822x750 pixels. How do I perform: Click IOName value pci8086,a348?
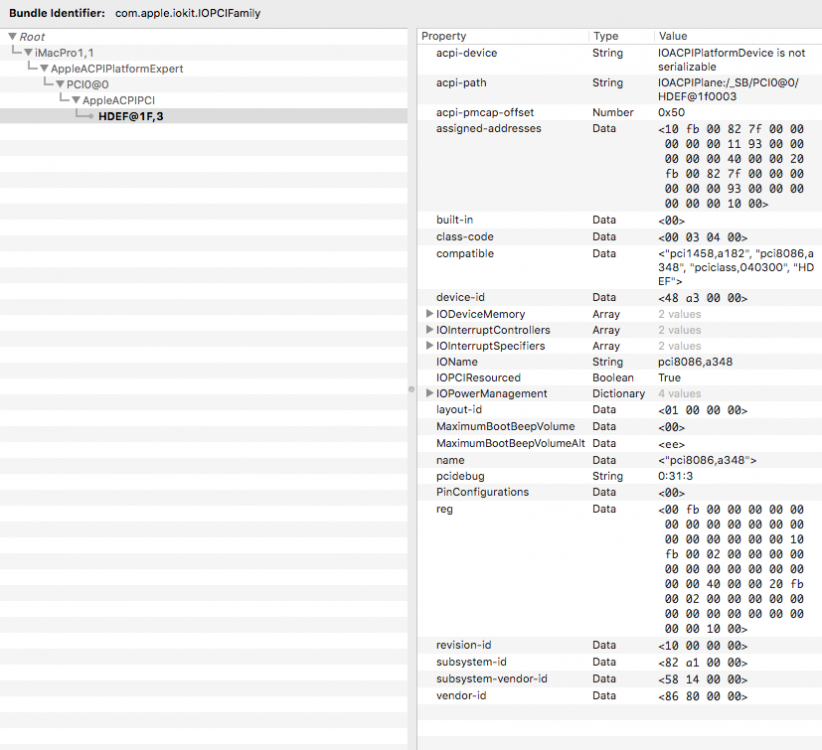pyautogui.click(x=695, y=362)
